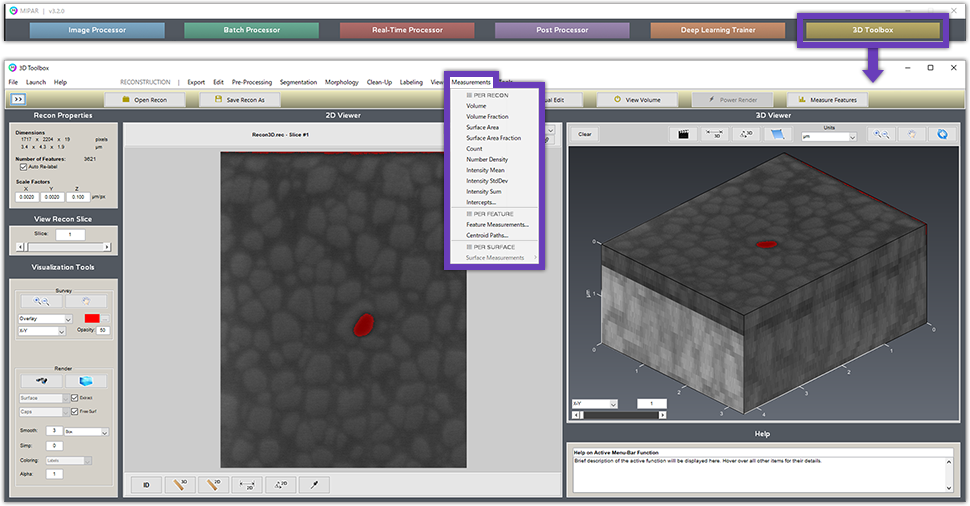The image size is (970, 506).
Task: Open the Units dropdown in 3D Viewer
Action: click(x=829, y=137)
